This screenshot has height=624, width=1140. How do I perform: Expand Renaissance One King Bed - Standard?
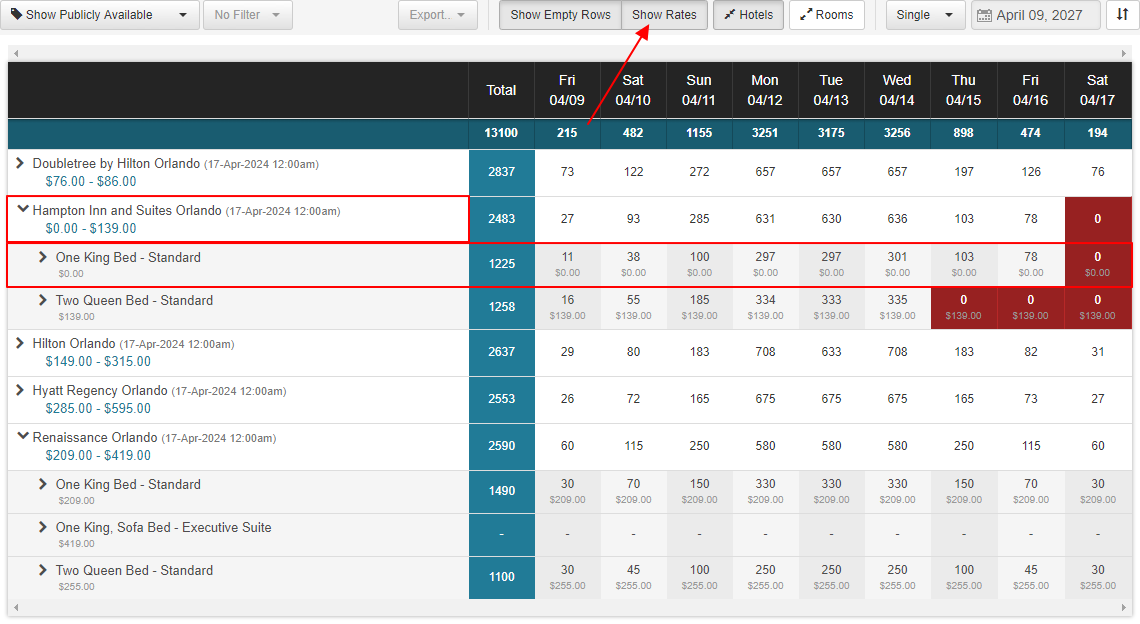(43, 484)
